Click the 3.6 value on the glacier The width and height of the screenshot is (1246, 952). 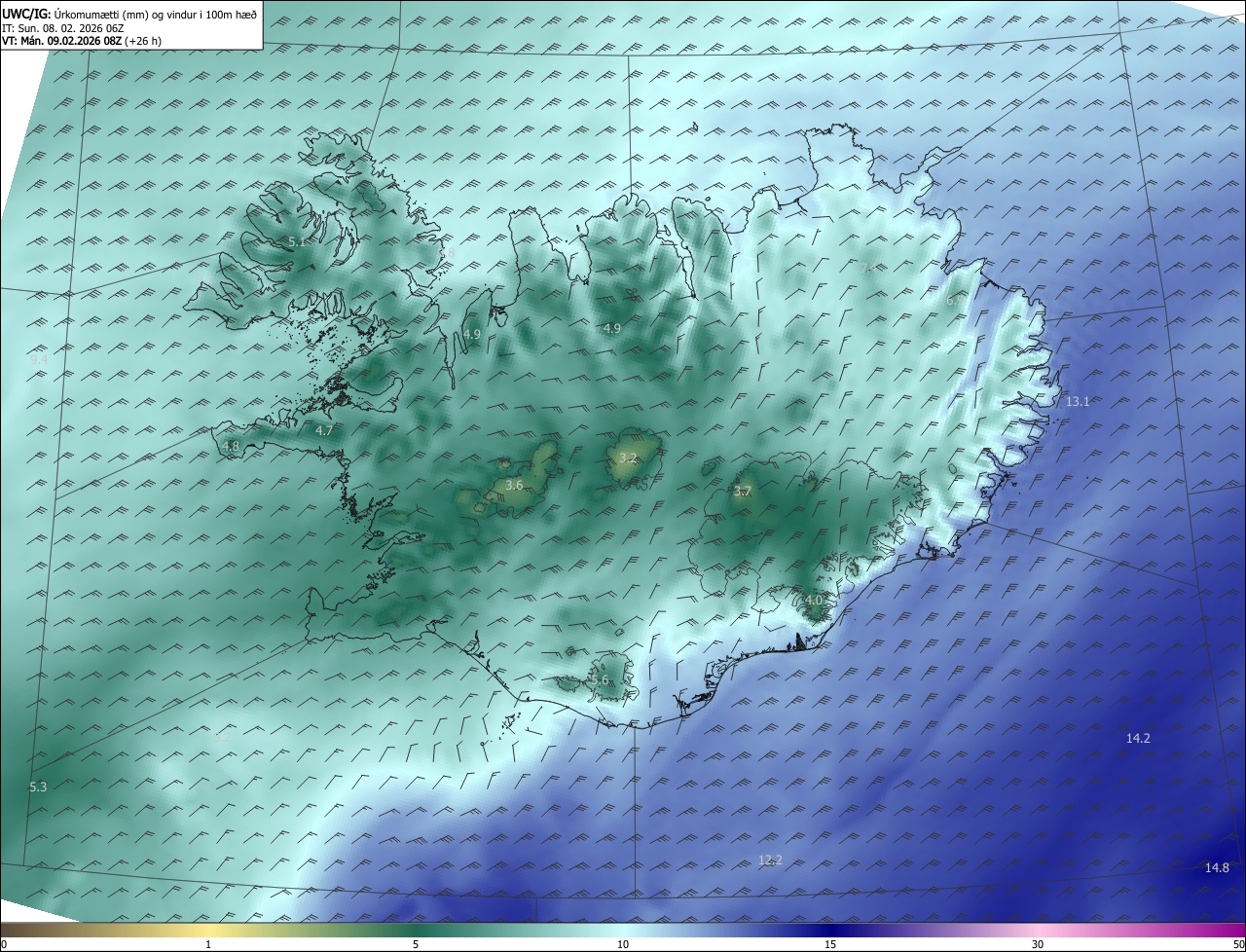click(515, 485)
